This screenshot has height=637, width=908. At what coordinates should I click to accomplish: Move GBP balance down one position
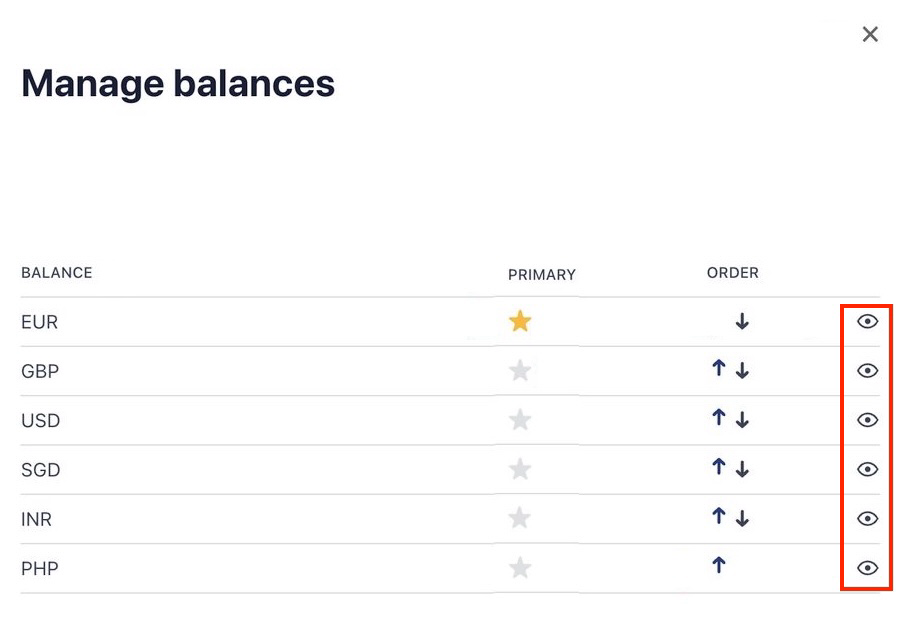742,371
